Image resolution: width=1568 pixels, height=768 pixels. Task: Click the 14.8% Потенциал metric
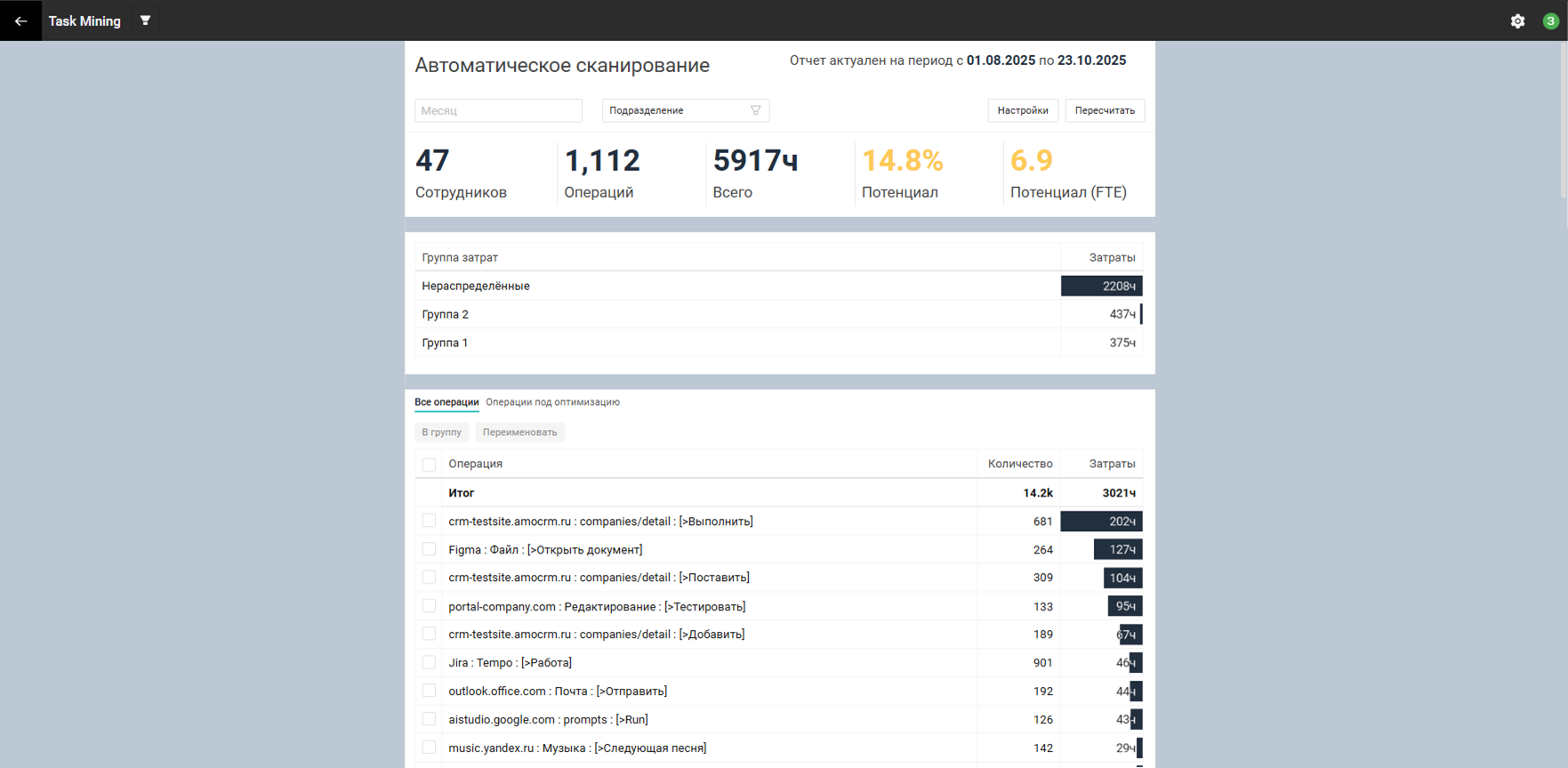click(x=902, y=174)
